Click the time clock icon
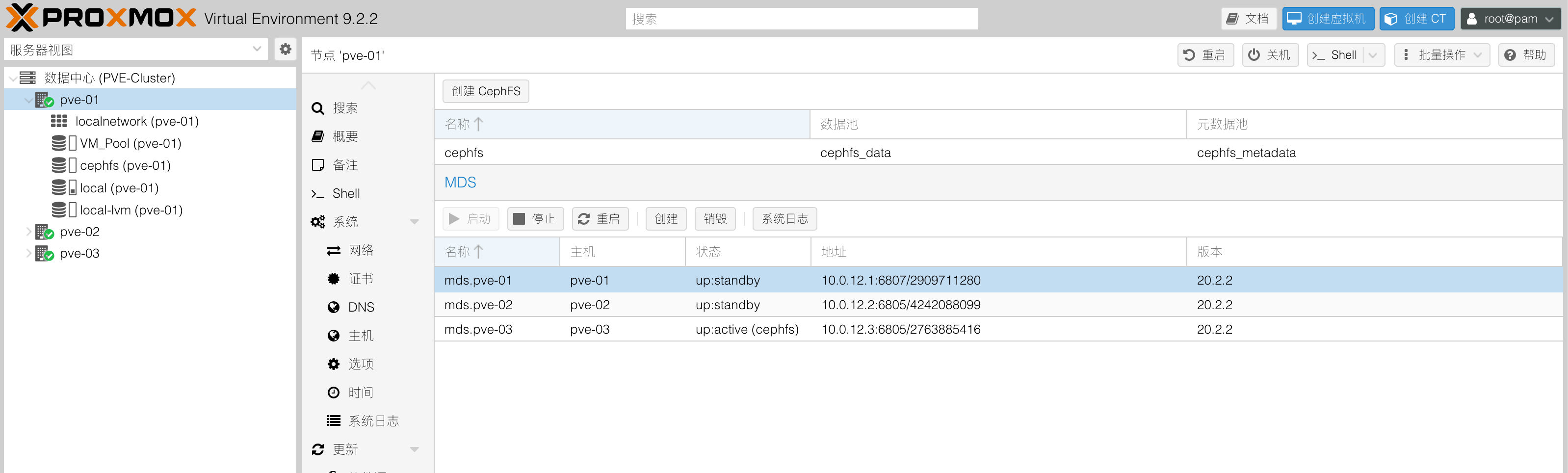Image resolution: width=1568 pixels, height=473 pixels. point(334,393)
